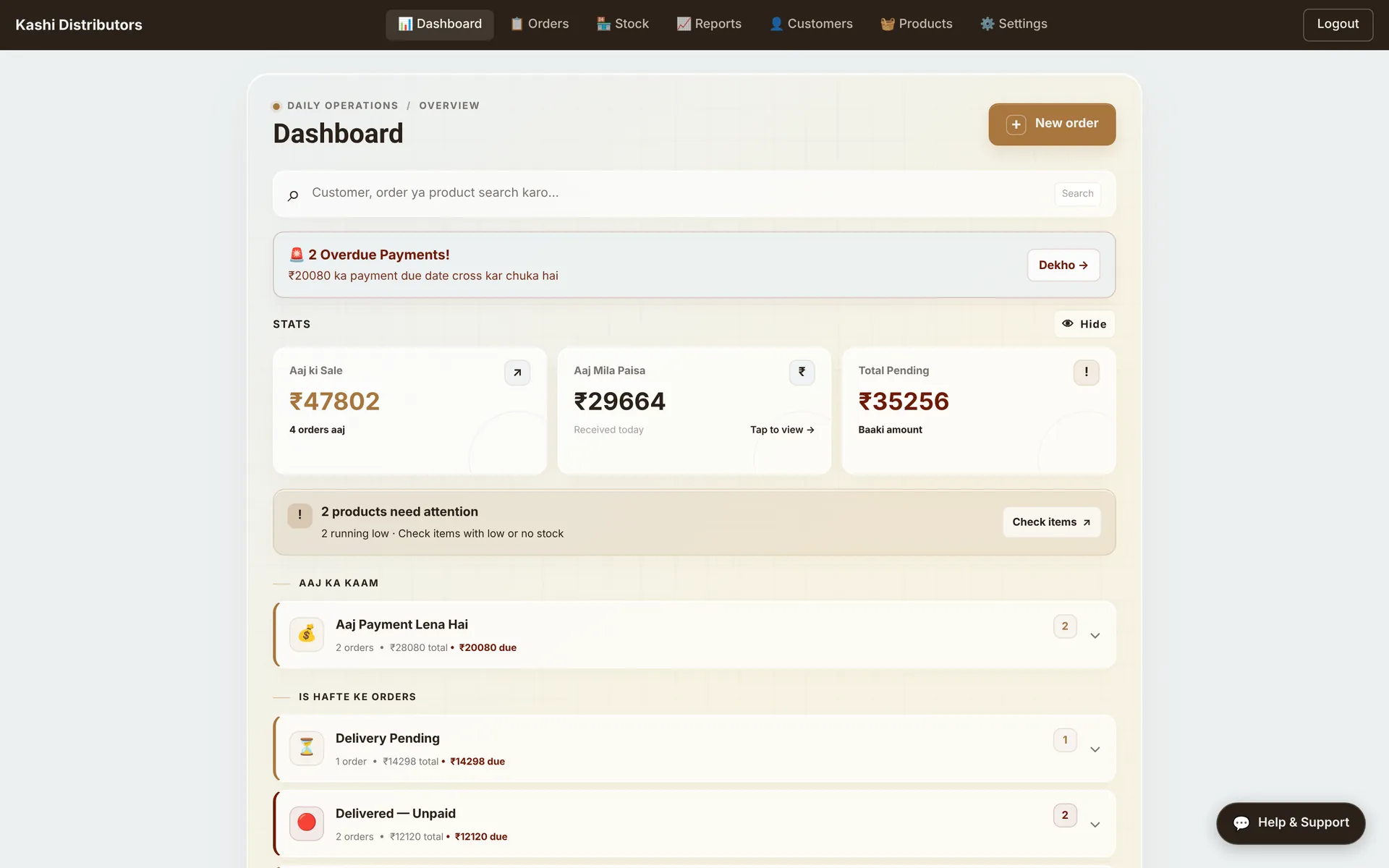Click the count badge 2 on Aaj Payment Lena Hai
Viewport: 1389px width, 868px height.
click(1065, 626)
